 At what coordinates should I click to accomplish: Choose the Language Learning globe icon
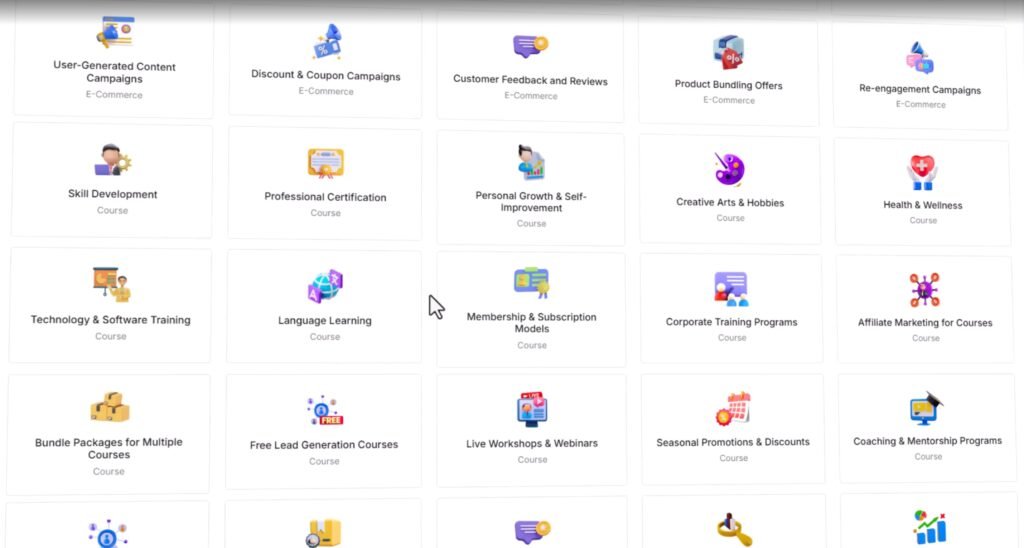325,286
